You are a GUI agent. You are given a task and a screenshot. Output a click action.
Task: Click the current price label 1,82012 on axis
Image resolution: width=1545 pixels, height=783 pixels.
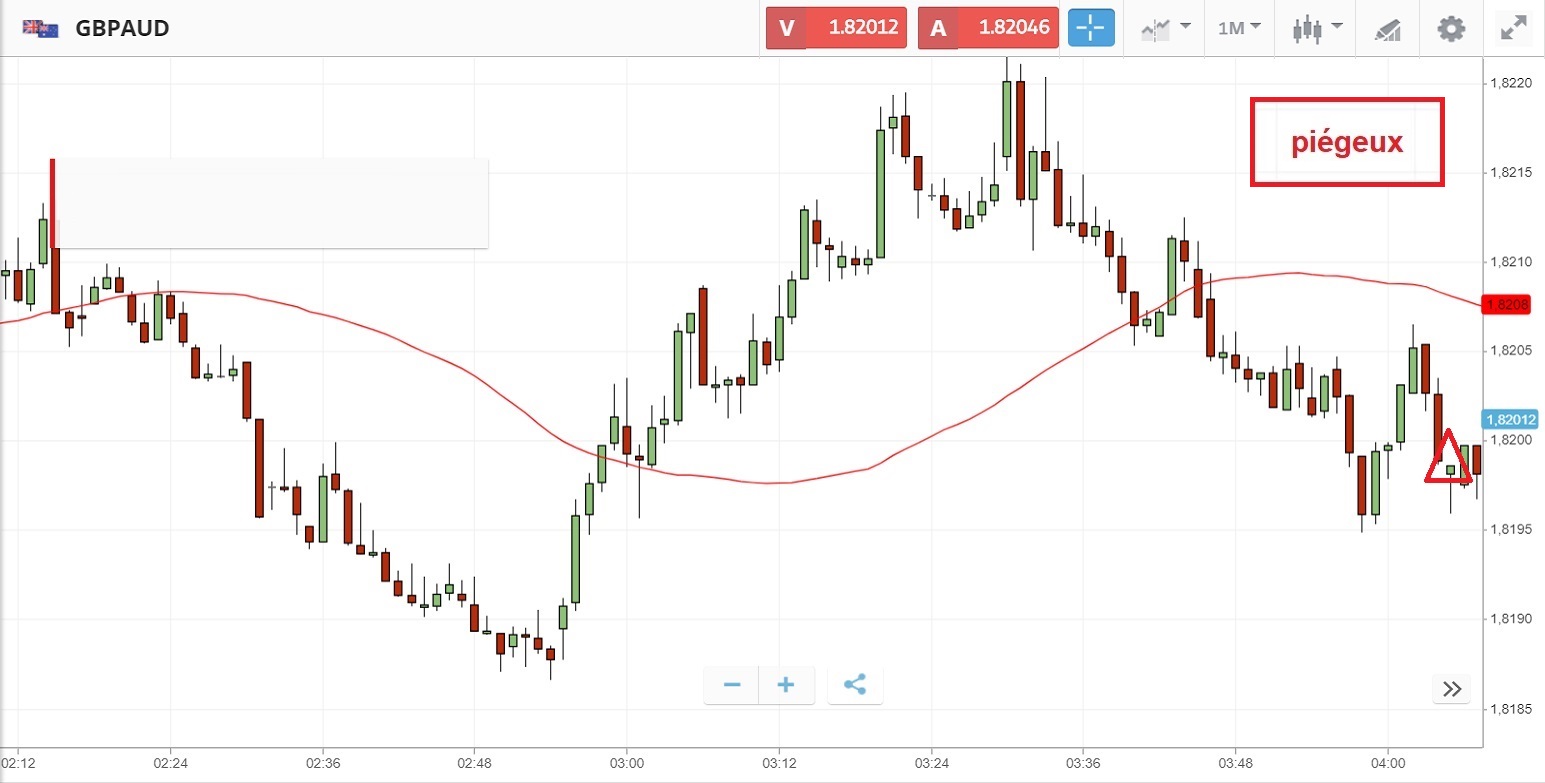coord(1510,420)
